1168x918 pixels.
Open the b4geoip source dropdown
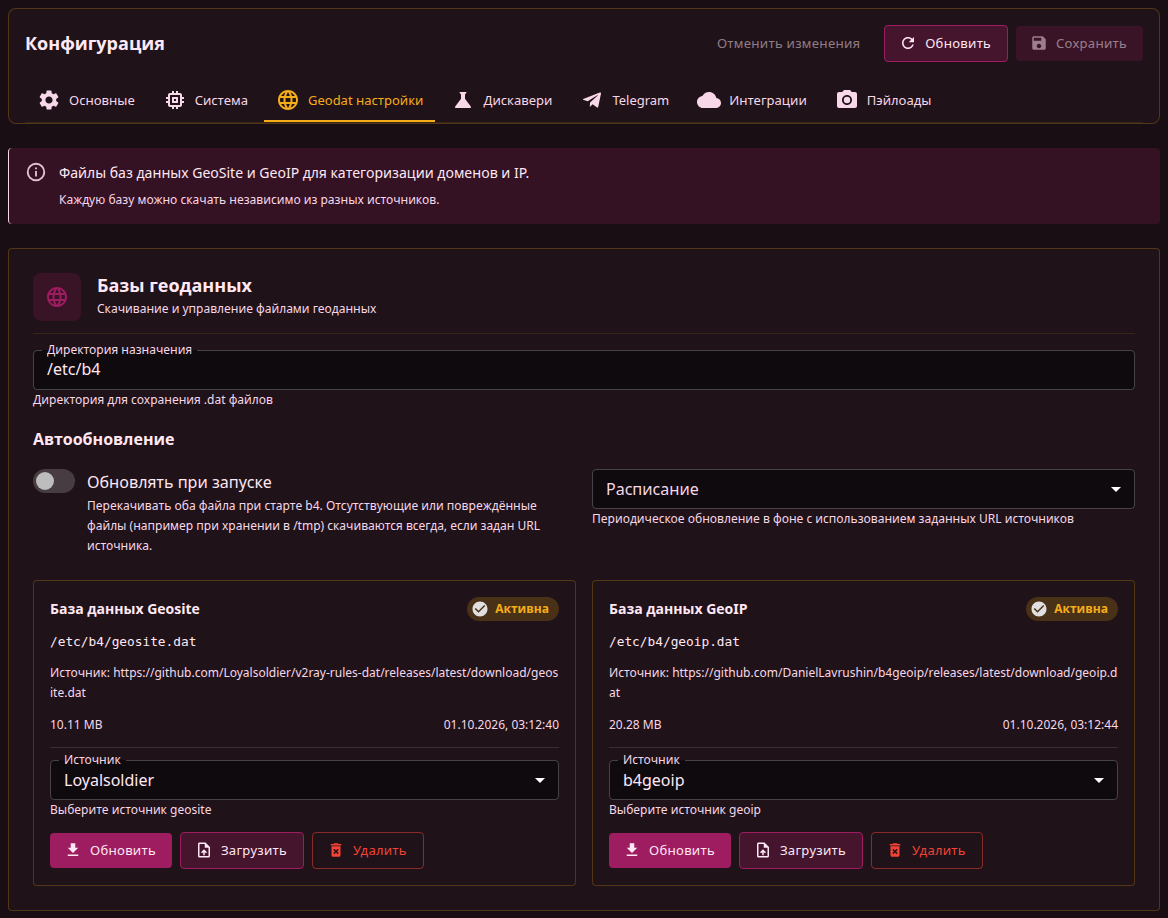(x=863, y=780)
